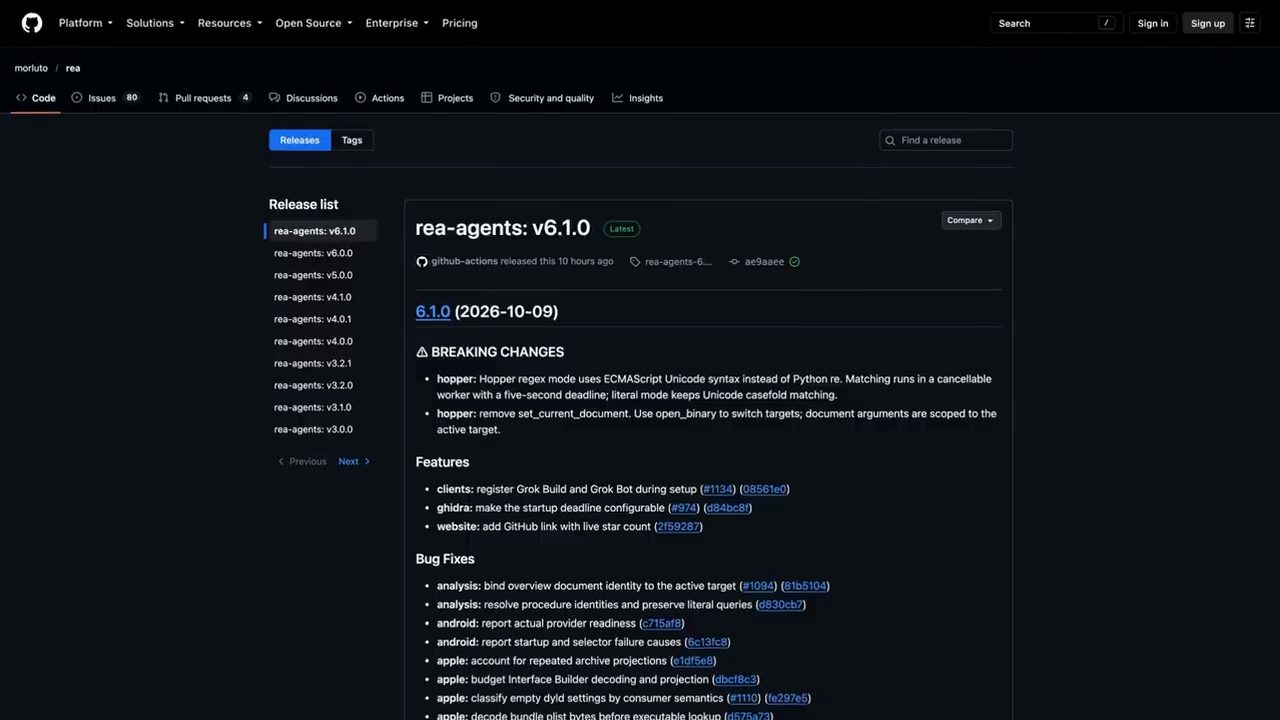
Task: Open commit 08561e0 link
Action: tap(765, 489)
